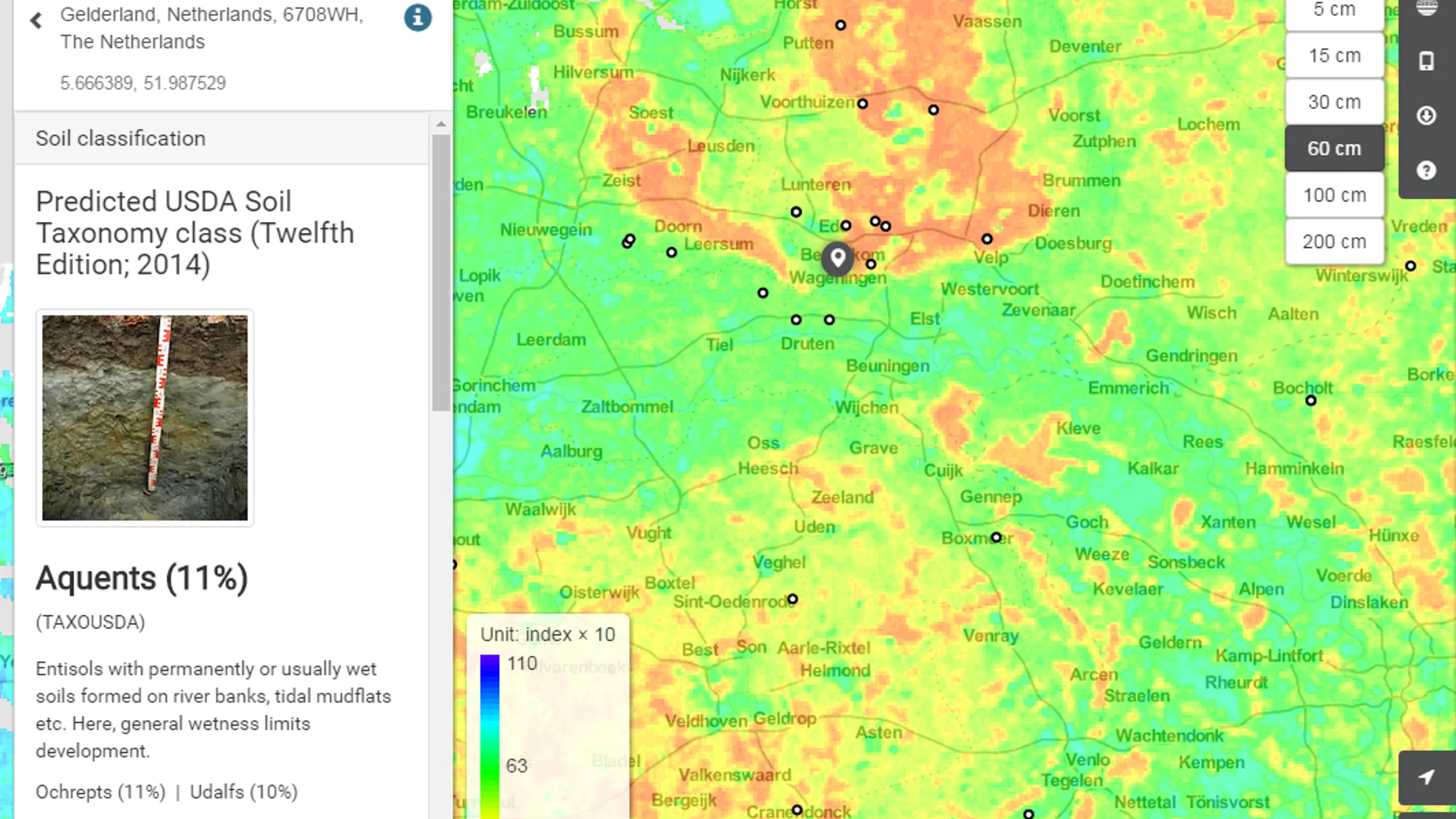Click the Udalfs (10%) alternative class
The width and height of the screenshot is (1456, 819).
(x=244, y=792)
